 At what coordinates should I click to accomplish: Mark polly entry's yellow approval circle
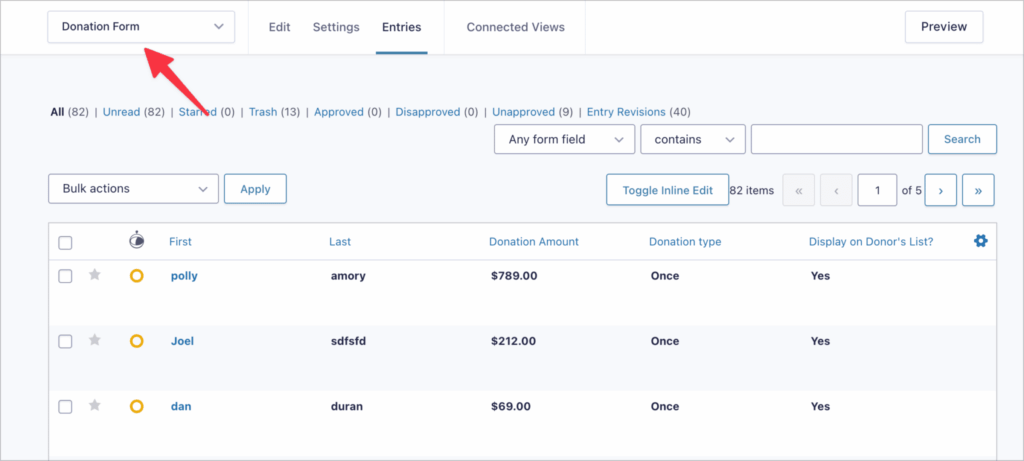click(137, 276)
